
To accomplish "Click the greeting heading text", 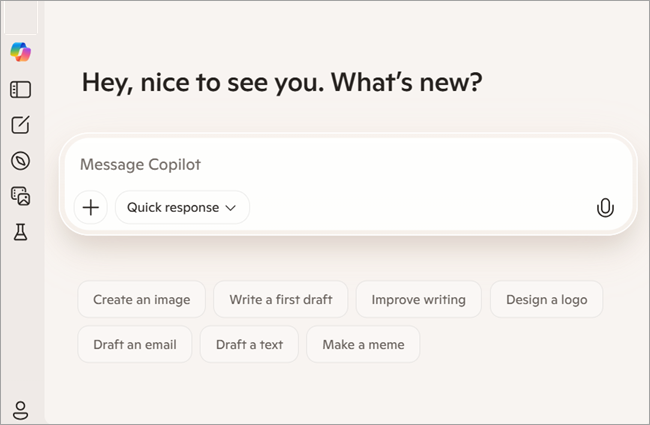I will click(282, 82).
